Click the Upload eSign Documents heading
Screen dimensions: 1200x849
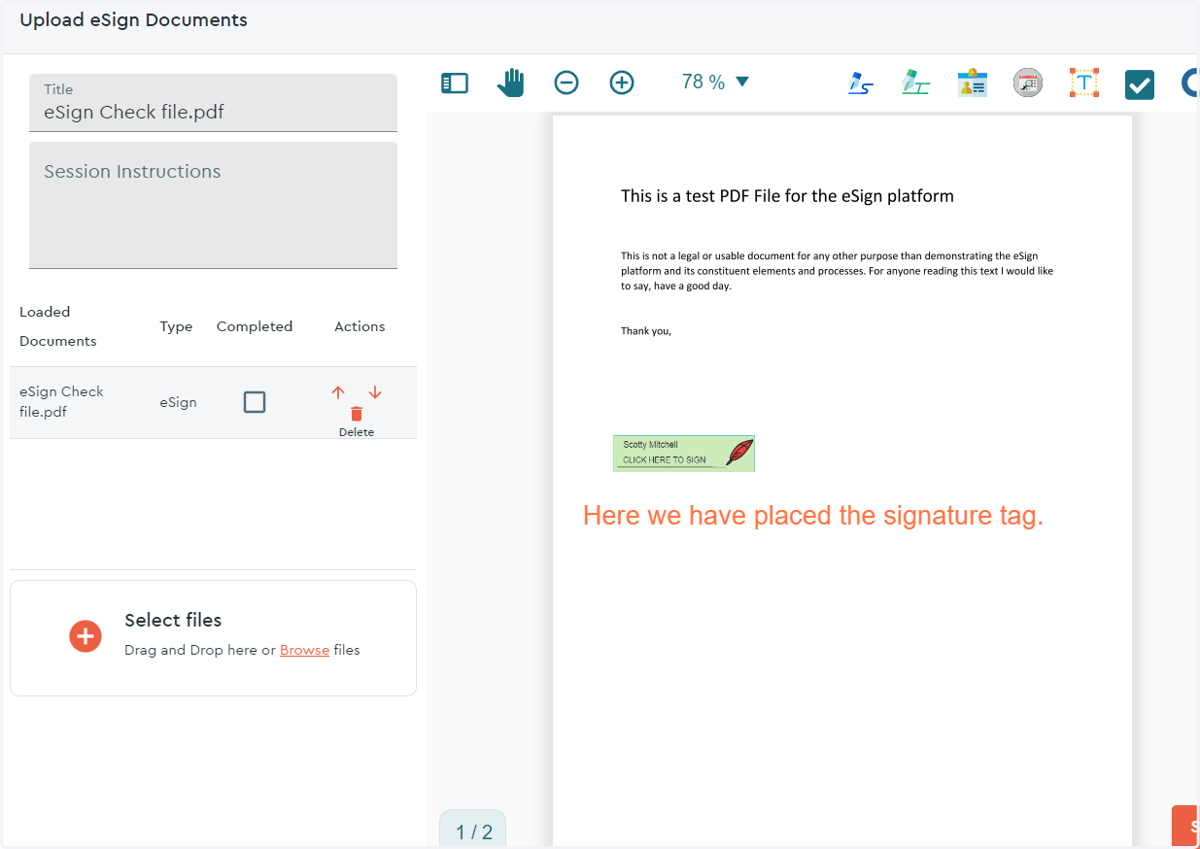[134, 20]
